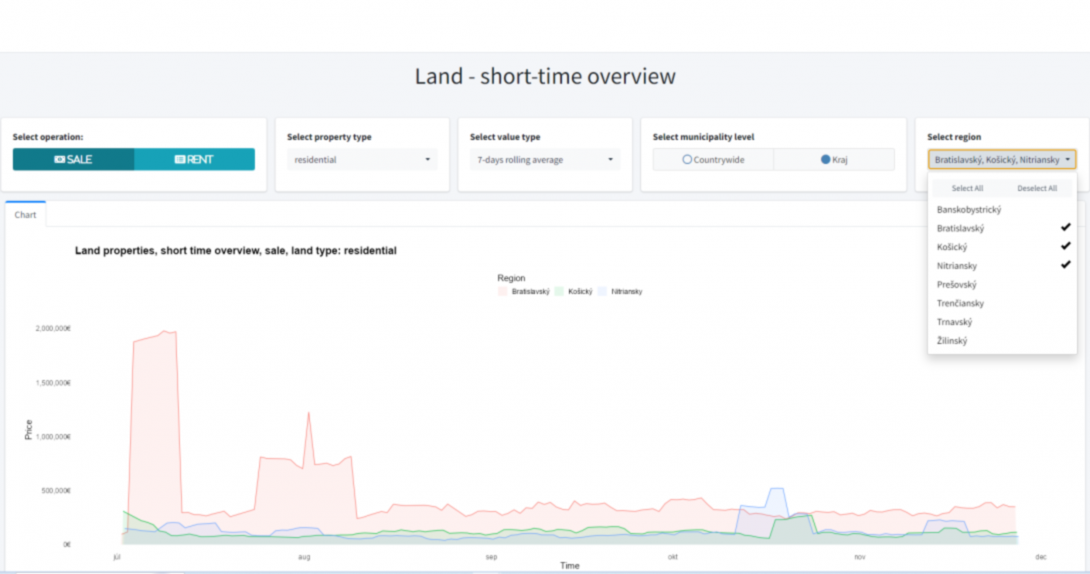Click the 'okt' x-axis label
The height and width of the screenshot is (574, 1090).
click(x=672, y=557)
